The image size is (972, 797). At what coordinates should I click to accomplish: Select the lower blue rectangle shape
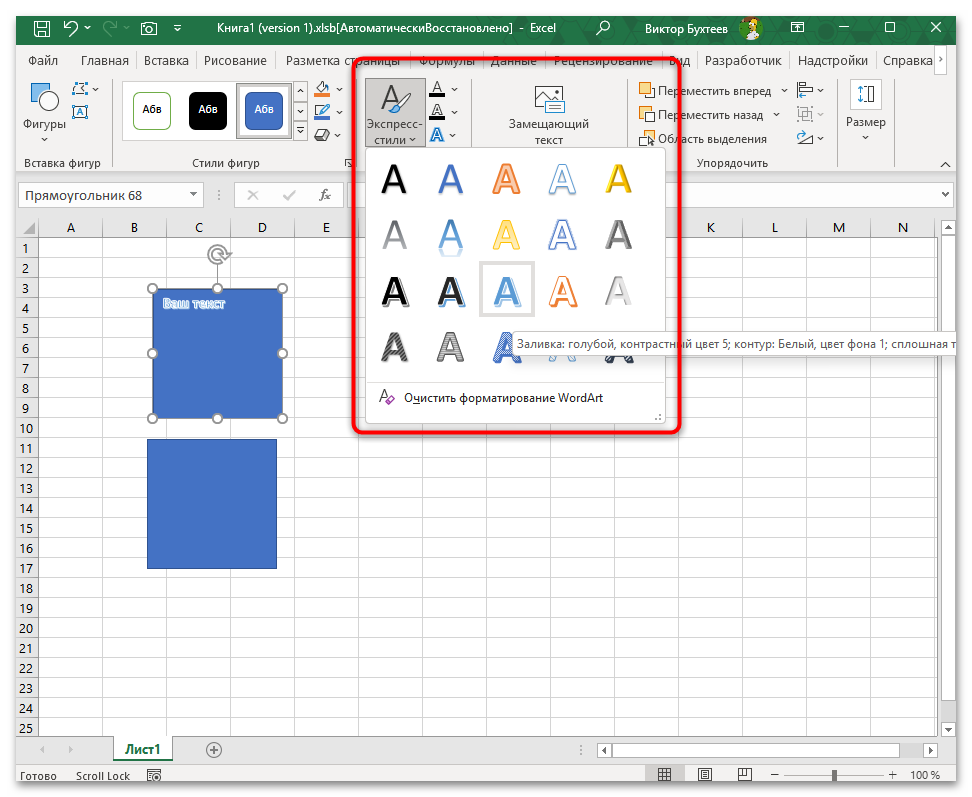point(212,504)
